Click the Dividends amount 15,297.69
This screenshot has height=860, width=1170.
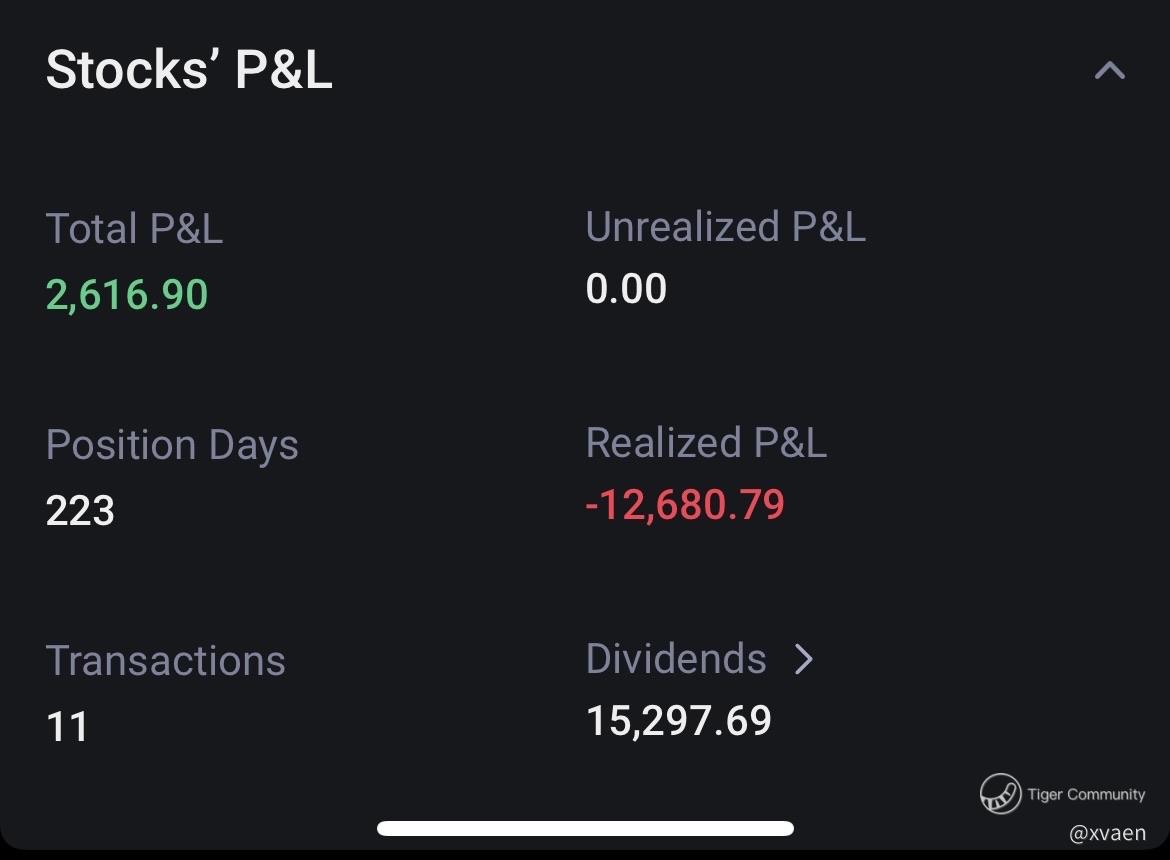pos(679,721)
